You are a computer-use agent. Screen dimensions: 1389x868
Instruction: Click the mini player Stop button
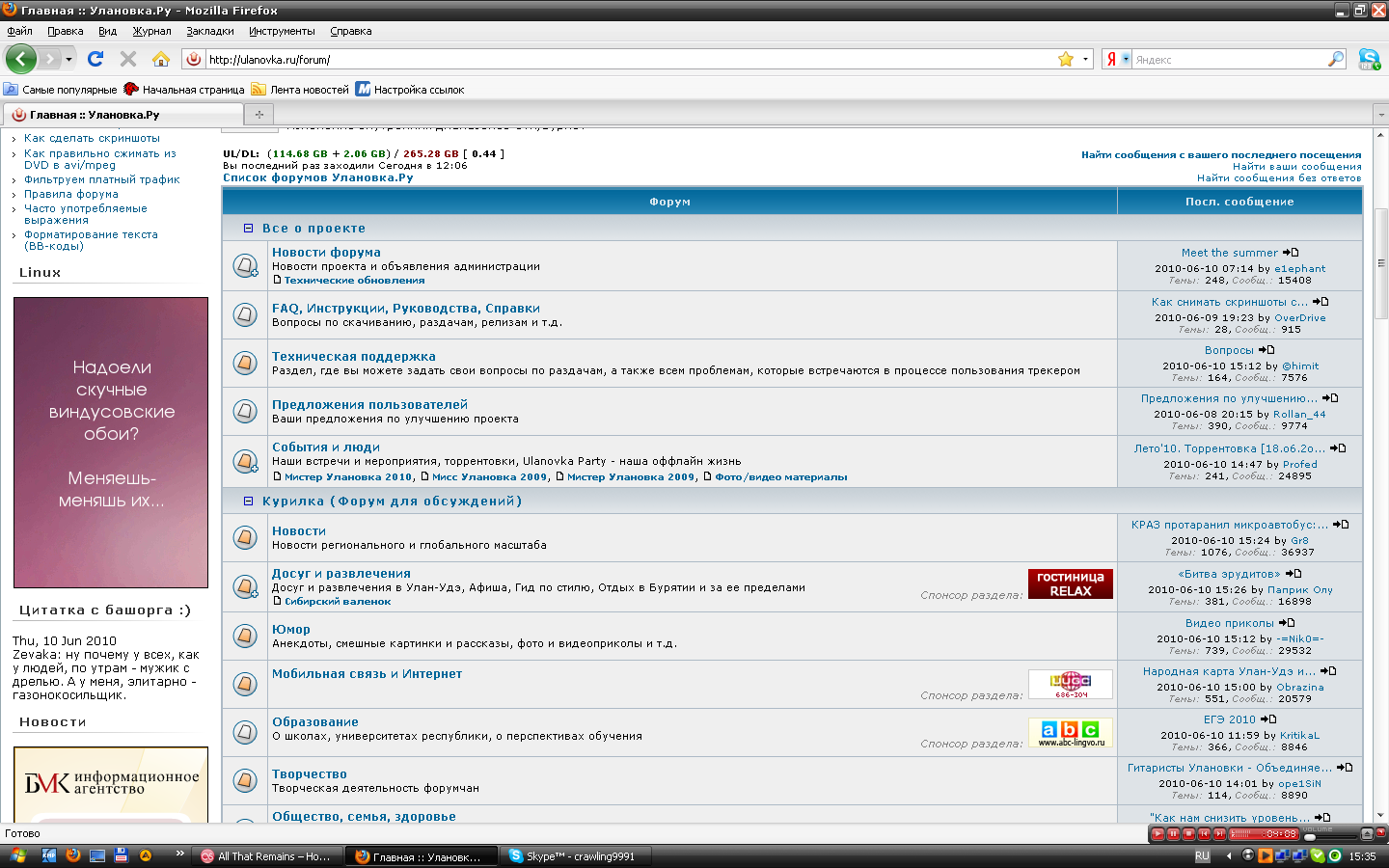1188,834
